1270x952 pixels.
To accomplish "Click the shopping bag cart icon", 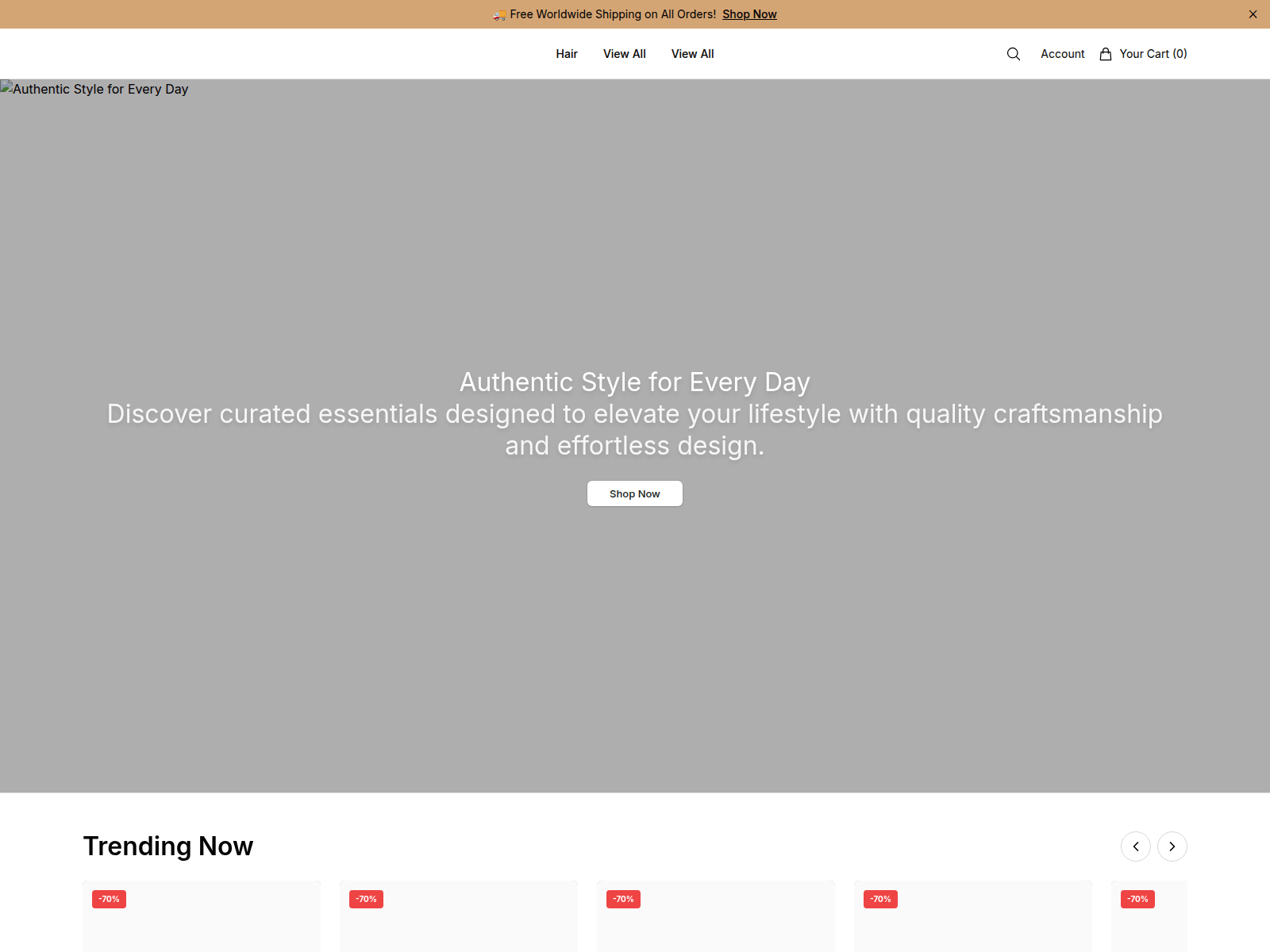I will 1106,54.
